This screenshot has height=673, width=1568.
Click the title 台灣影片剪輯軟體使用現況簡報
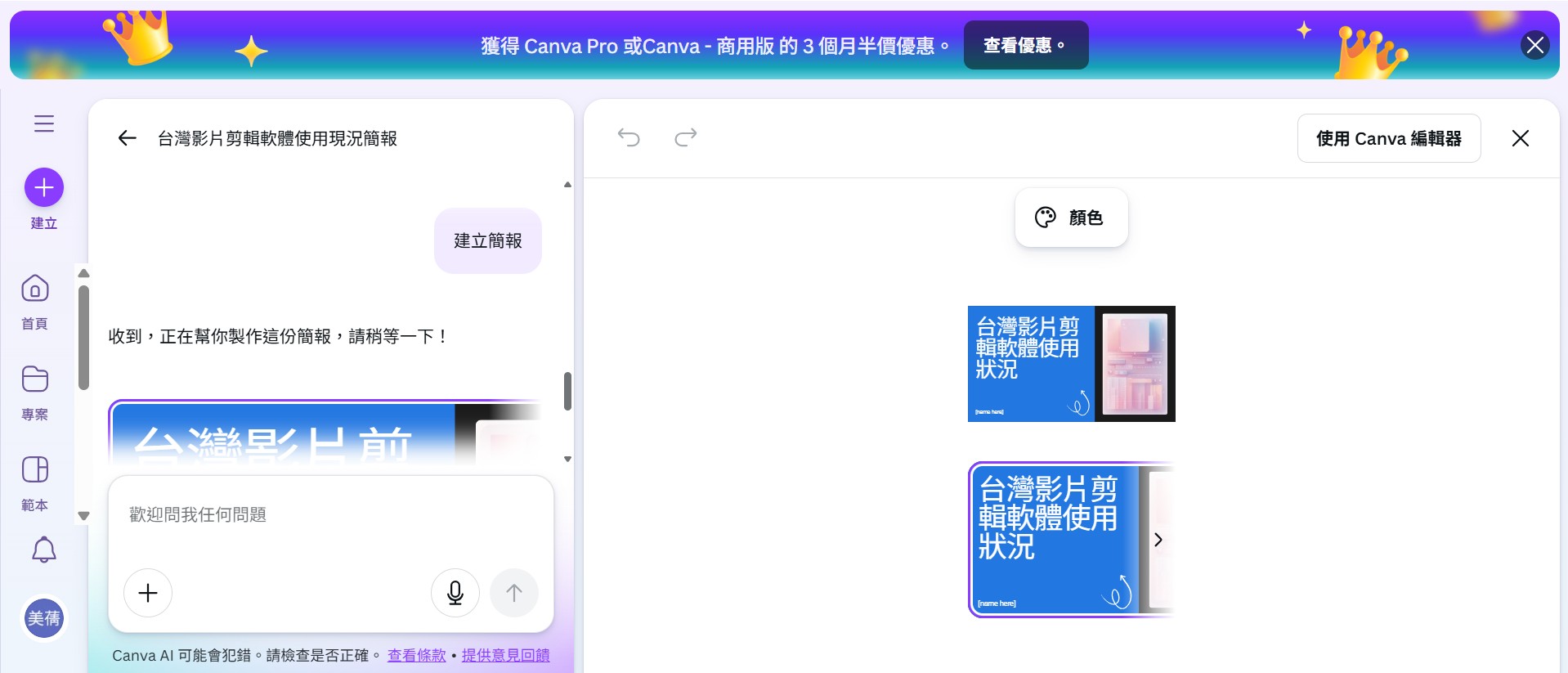point(277,138)
